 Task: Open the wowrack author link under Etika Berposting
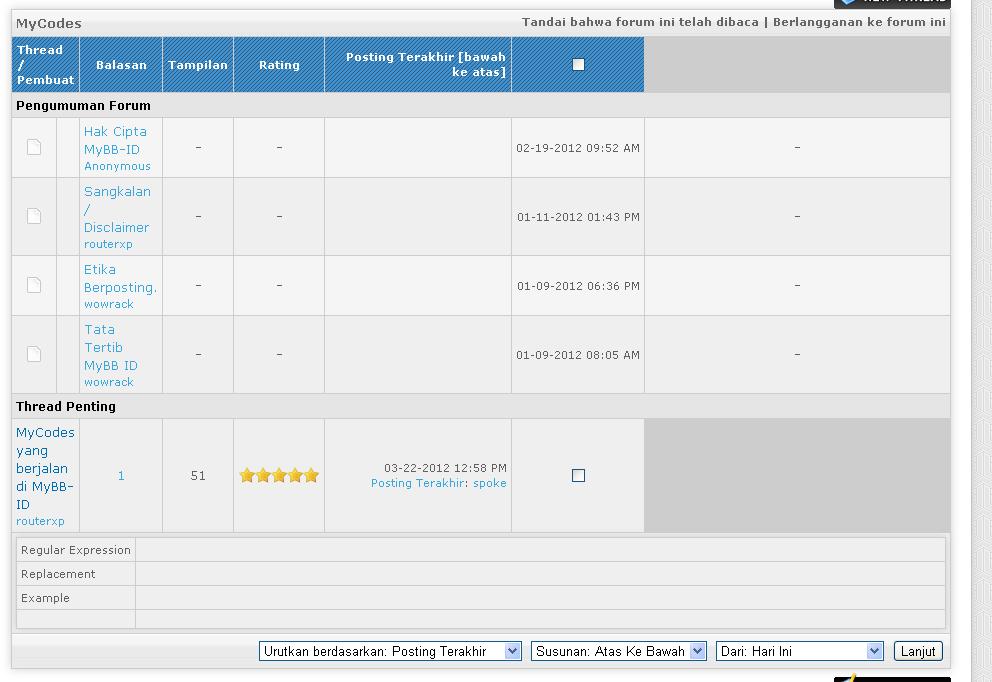point(108,304)
